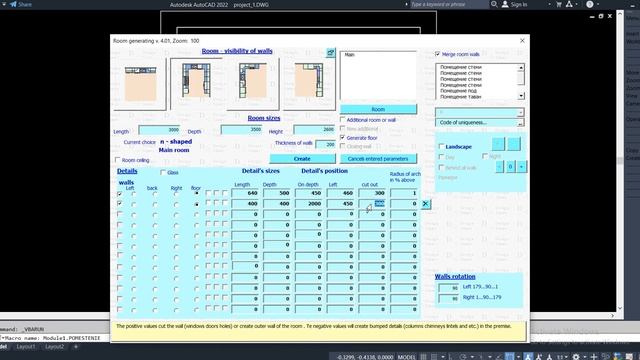This screenshot has width=640, height=360.
Task: Click first row detail Depth field showing 500
Action: [277, 193]
